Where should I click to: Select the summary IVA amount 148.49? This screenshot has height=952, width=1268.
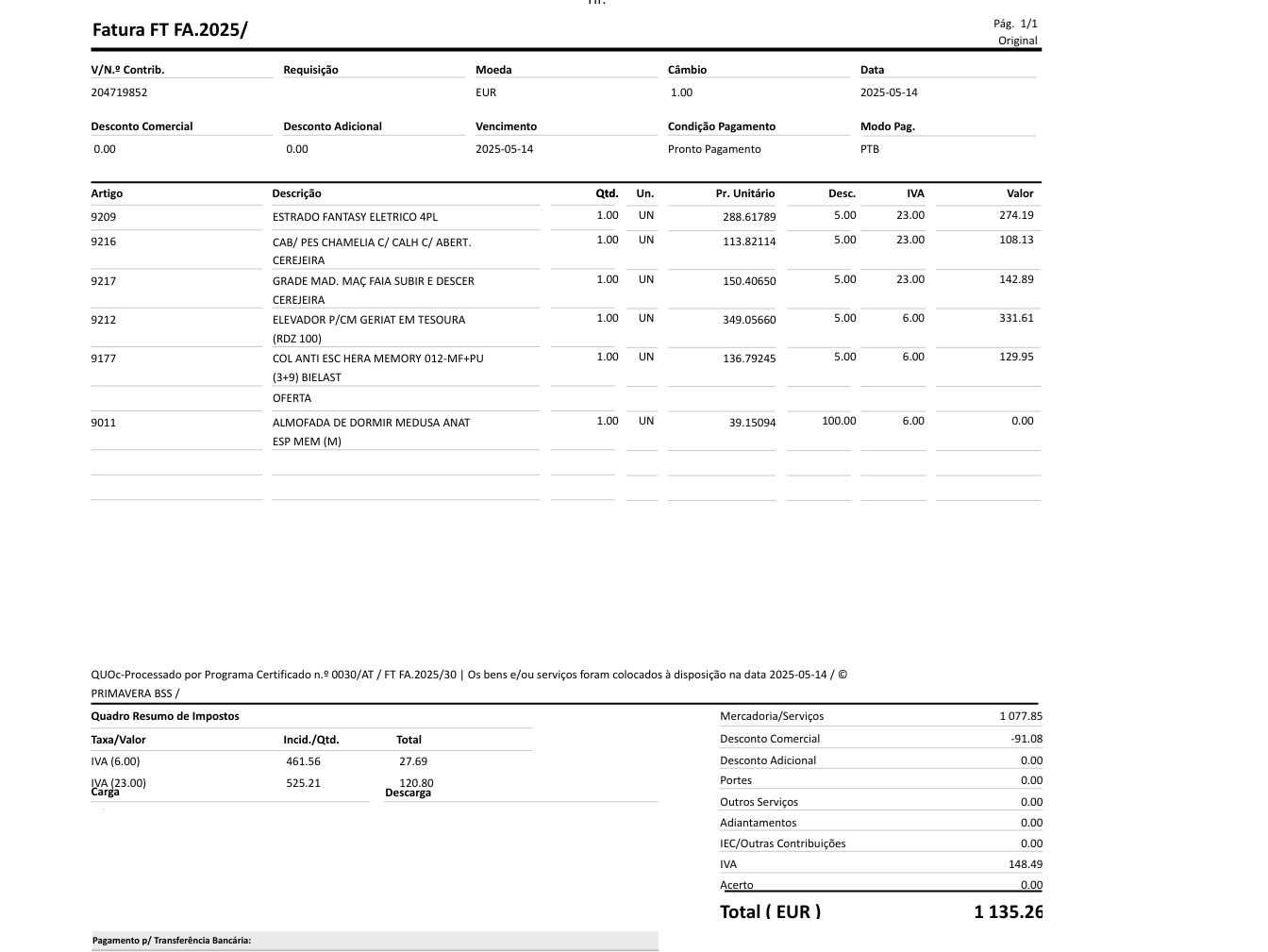(x=1026, y=864)
